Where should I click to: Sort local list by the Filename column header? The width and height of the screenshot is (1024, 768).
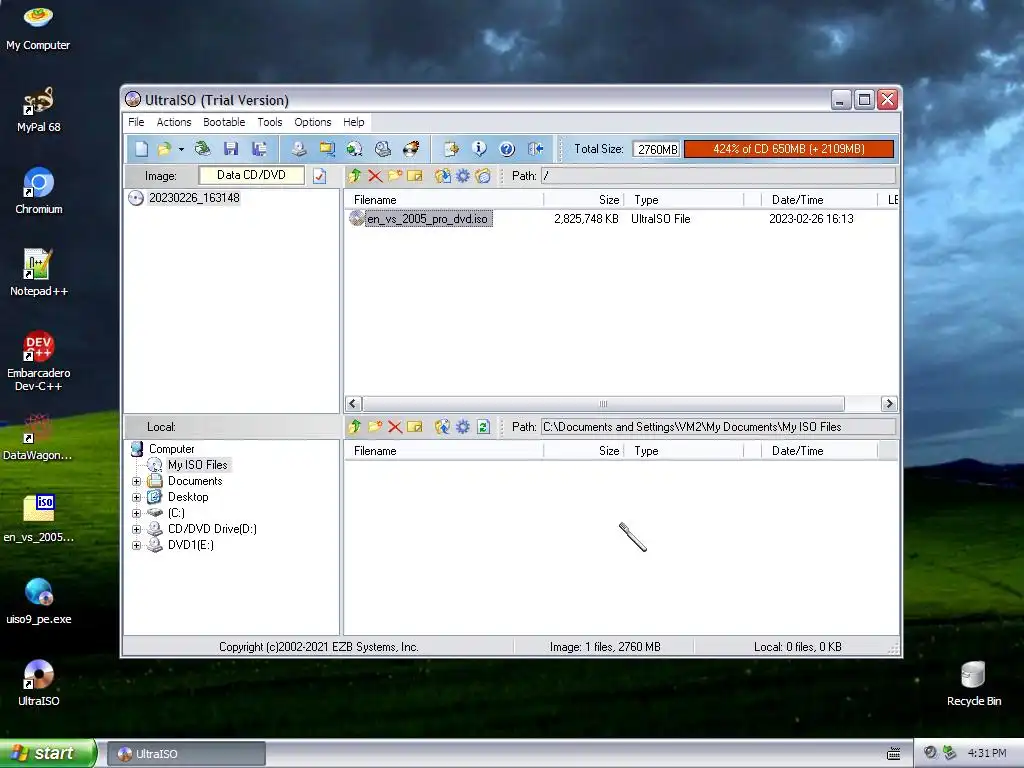click(x=444, y=451)
